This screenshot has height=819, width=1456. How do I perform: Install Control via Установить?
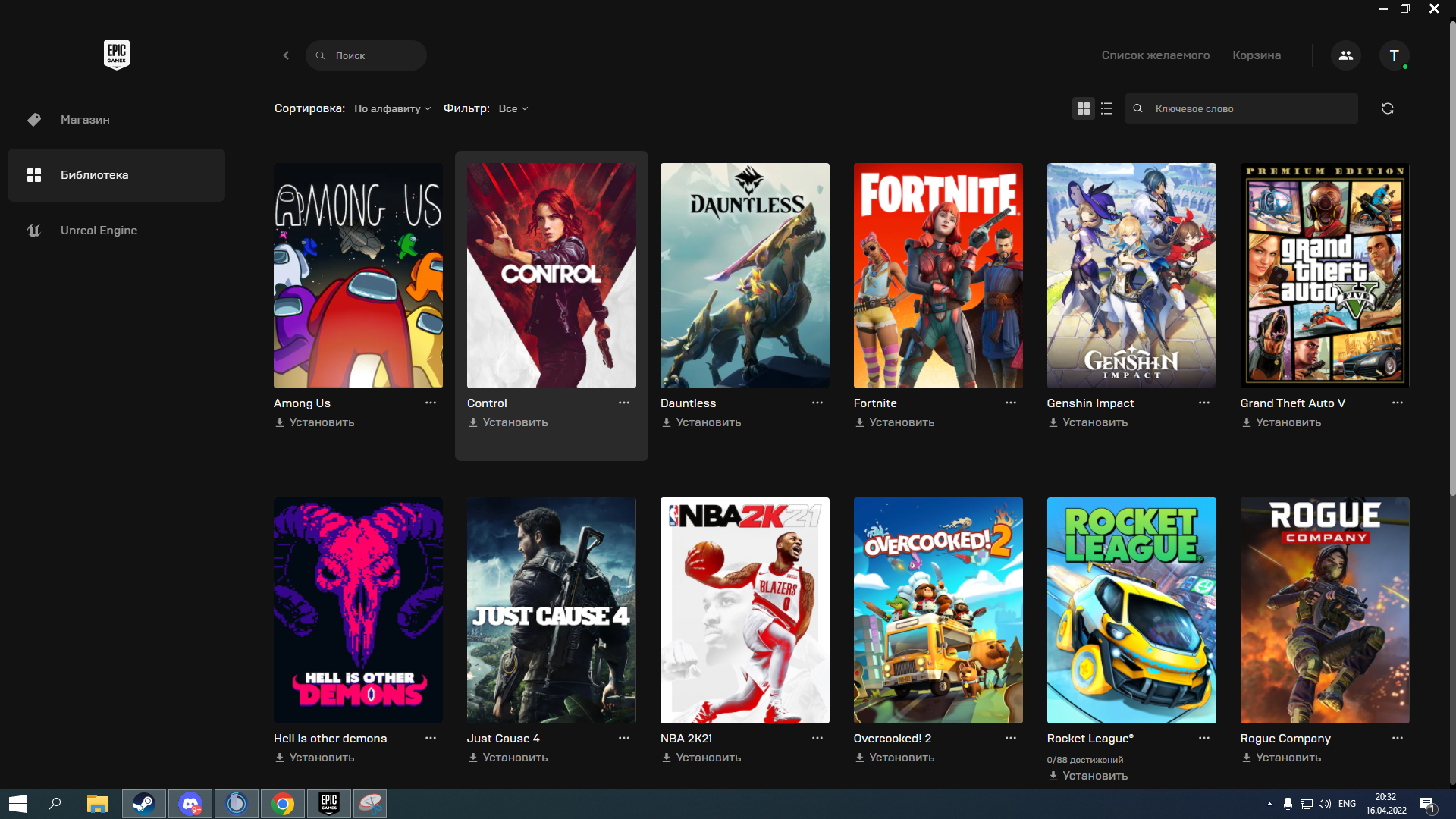coord(508,422)
